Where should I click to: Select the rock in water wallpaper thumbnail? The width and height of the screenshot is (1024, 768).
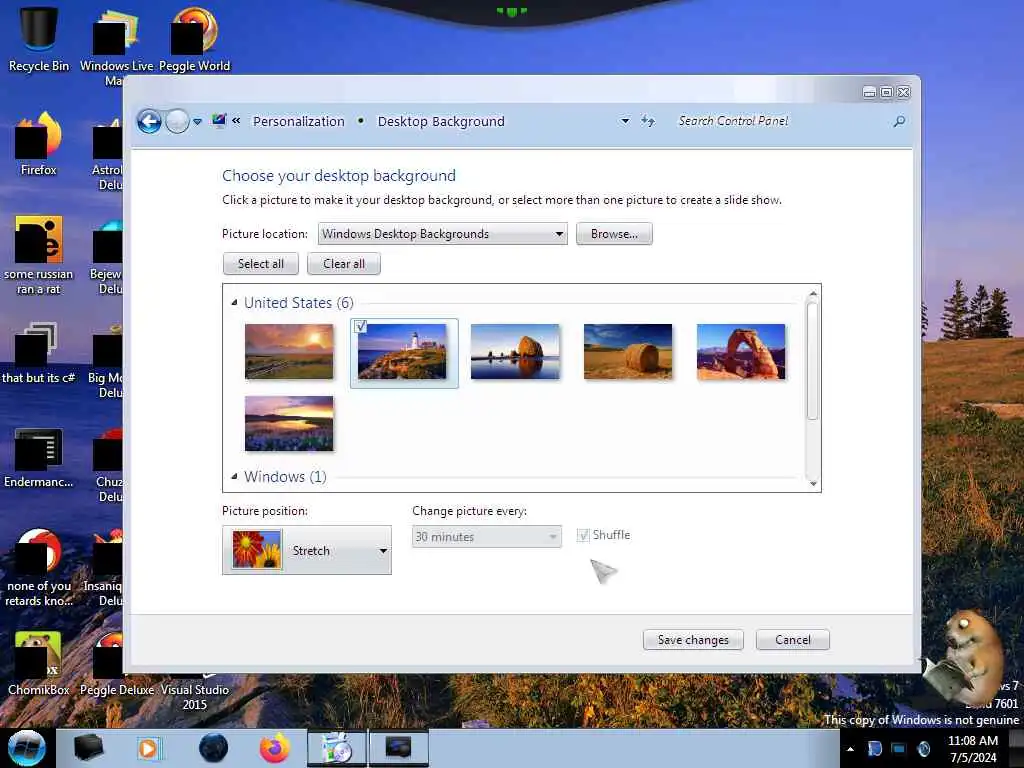coord(515,351)
